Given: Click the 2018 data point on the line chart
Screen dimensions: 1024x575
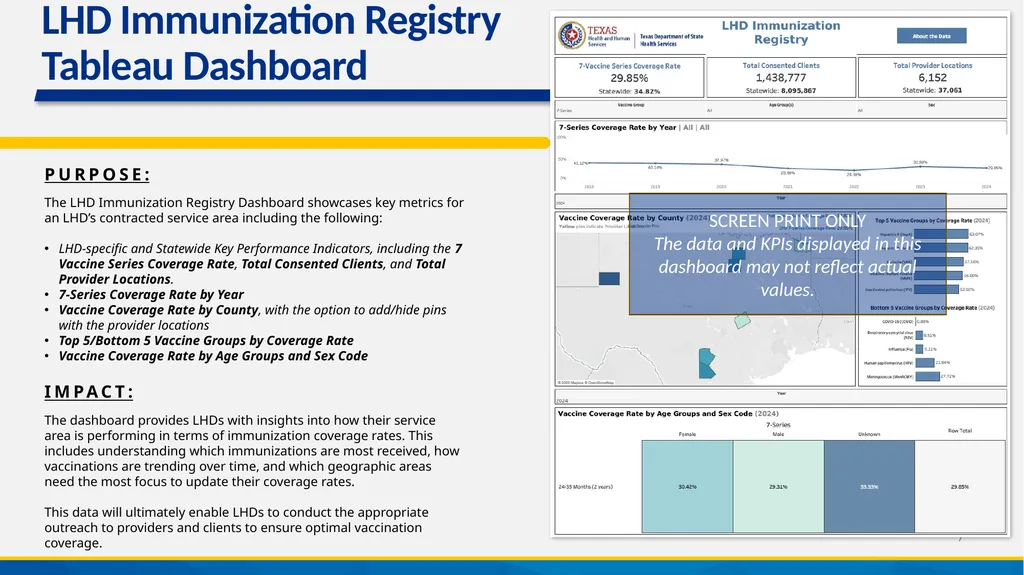Looking at the screenshot, I should [x=589, y=163].
